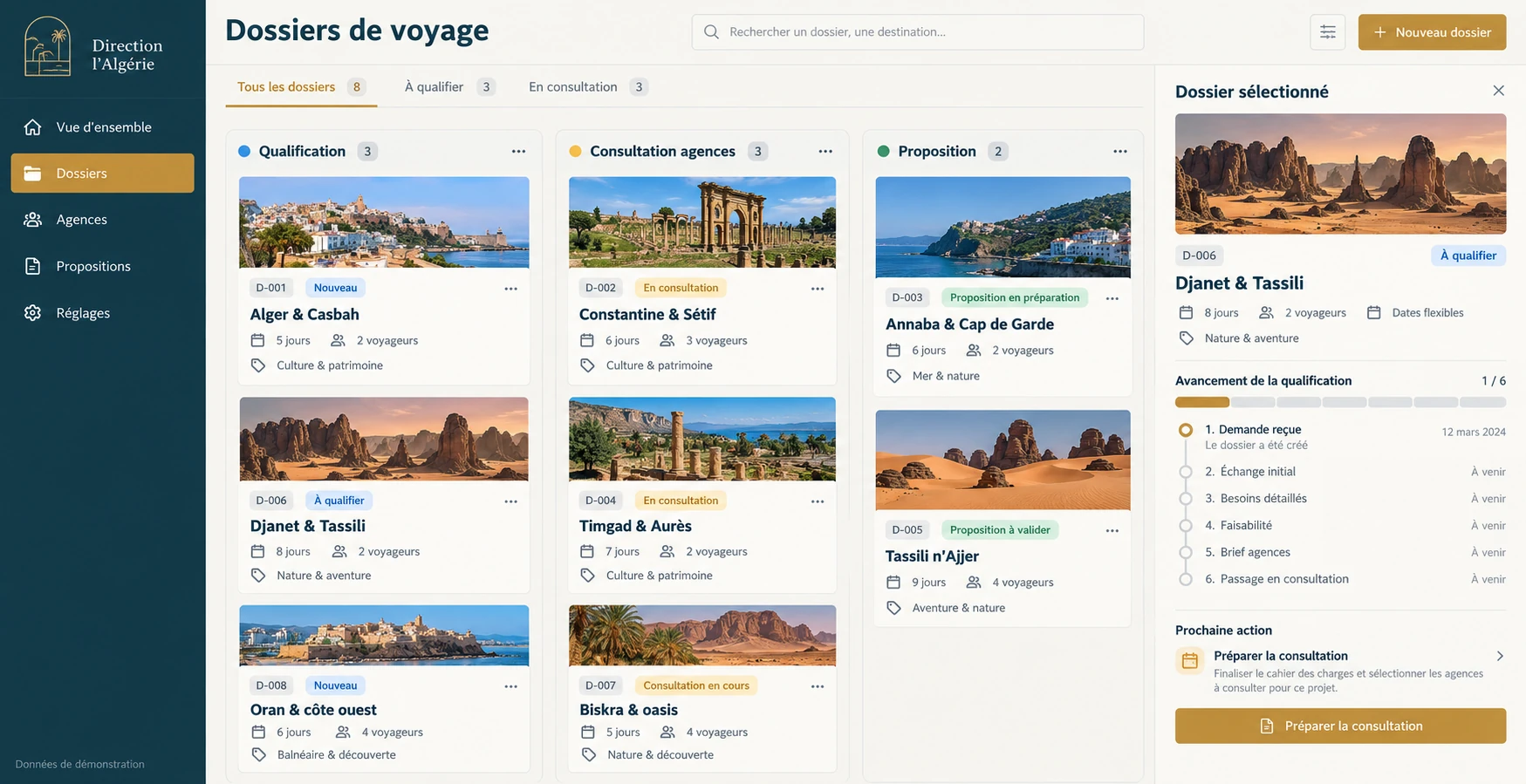Open the Réglages gear icon
The width and height of the screenshot is (1526, 784).
(x=33, y=313)
